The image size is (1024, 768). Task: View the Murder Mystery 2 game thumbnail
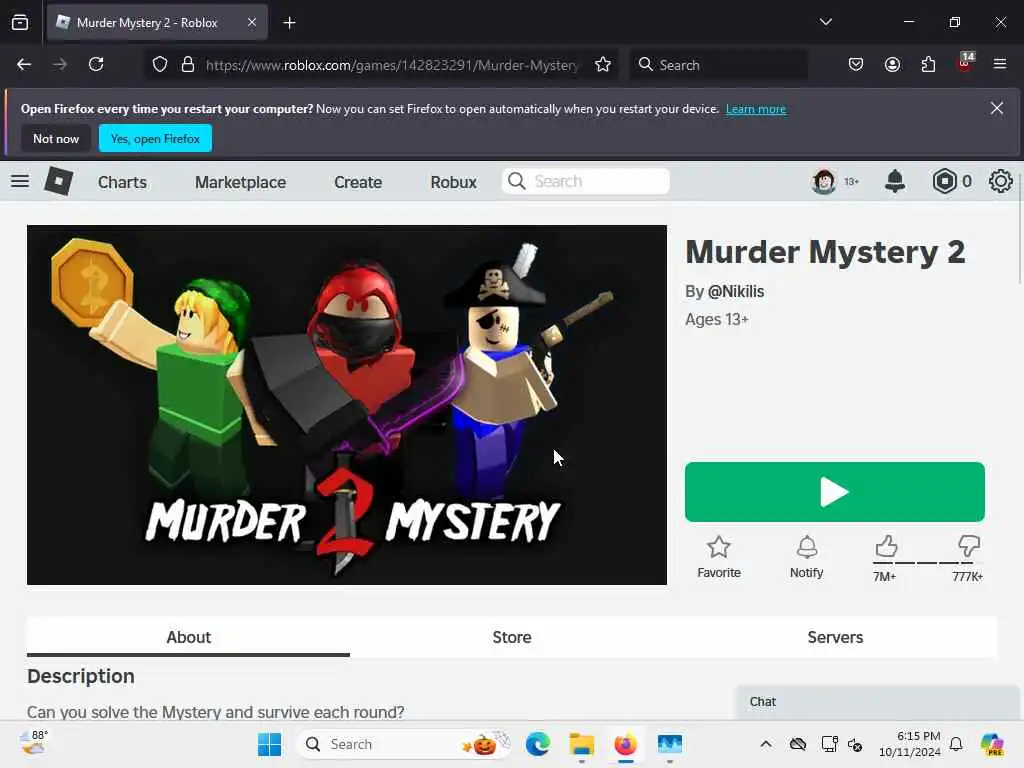coord(347,405)
